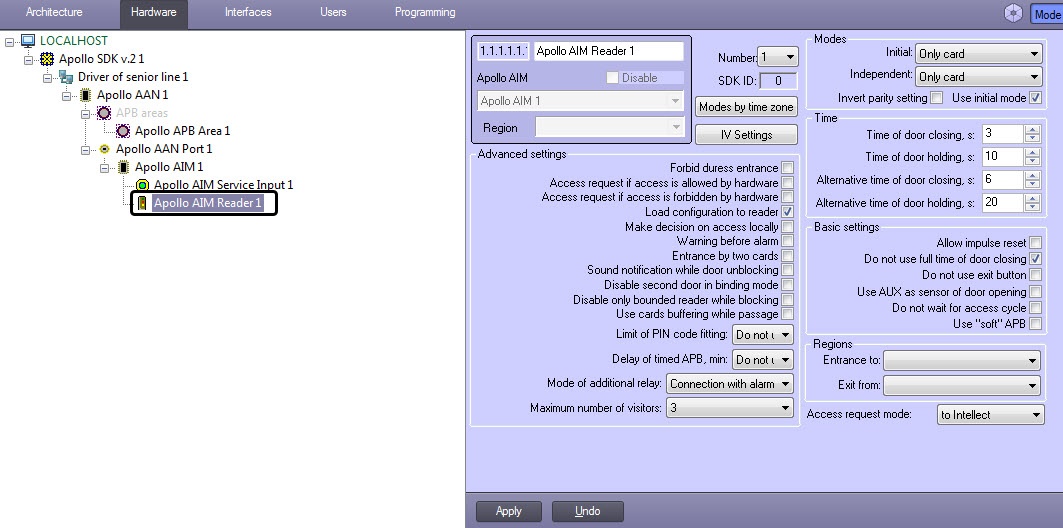Open the Independent mode dropdown

pyautogui.click(x=978, y=76)
